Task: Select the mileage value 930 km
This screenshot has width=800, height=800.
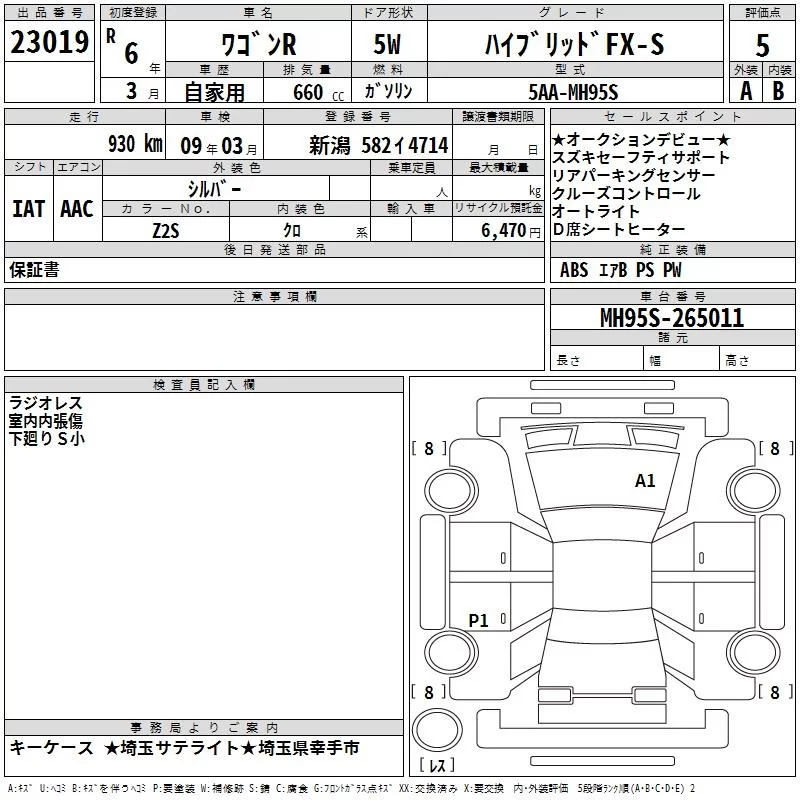Action: 135,144
